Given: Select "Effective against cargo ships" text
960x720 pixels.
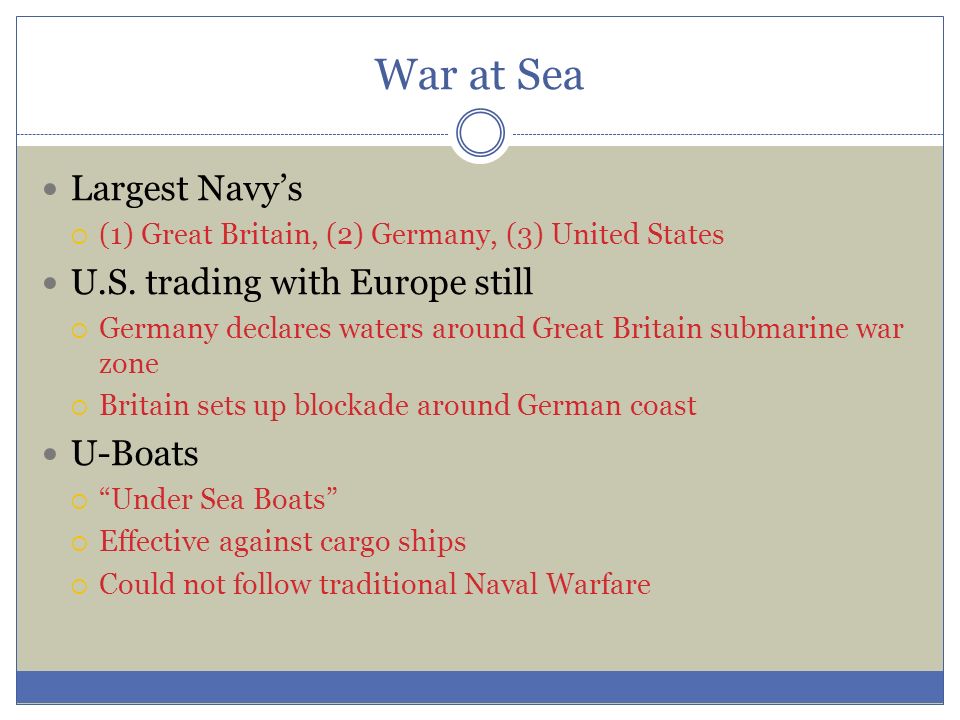Looking at the screenshot, I should click(x=283, y=542).
